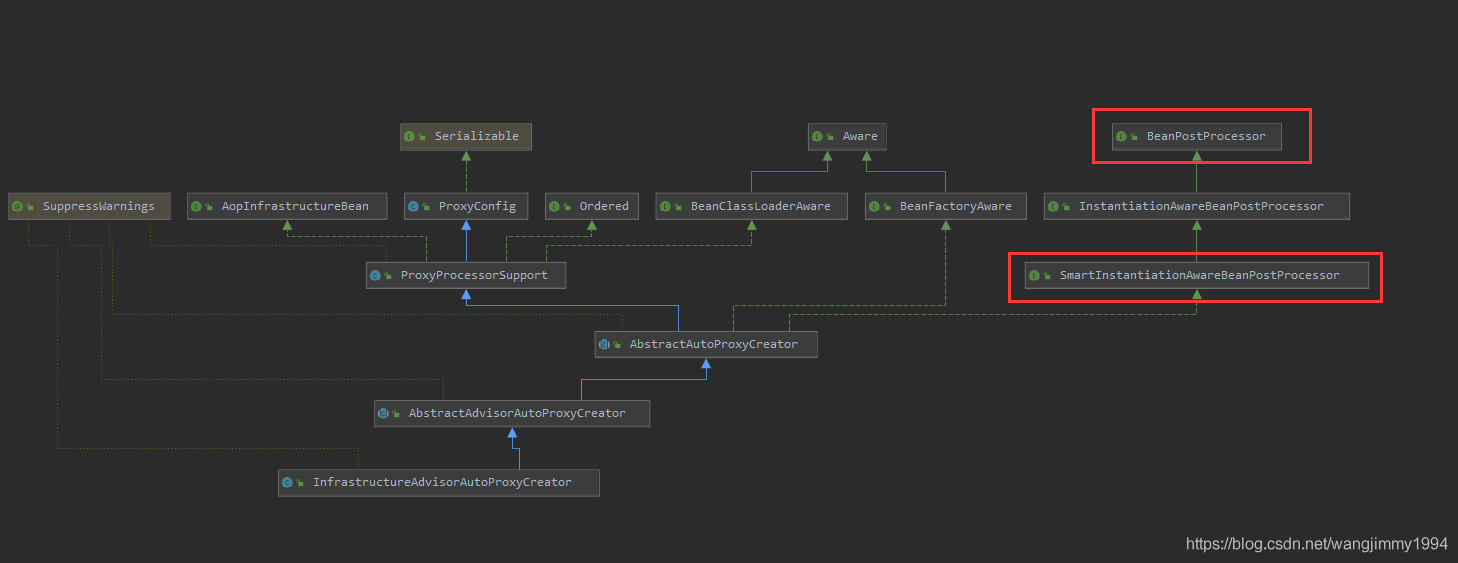The width and height of the screenshot is (1458, 563).
Task: Click the annotation icon on the SuppressWarnings node
Action: (17, 206)
